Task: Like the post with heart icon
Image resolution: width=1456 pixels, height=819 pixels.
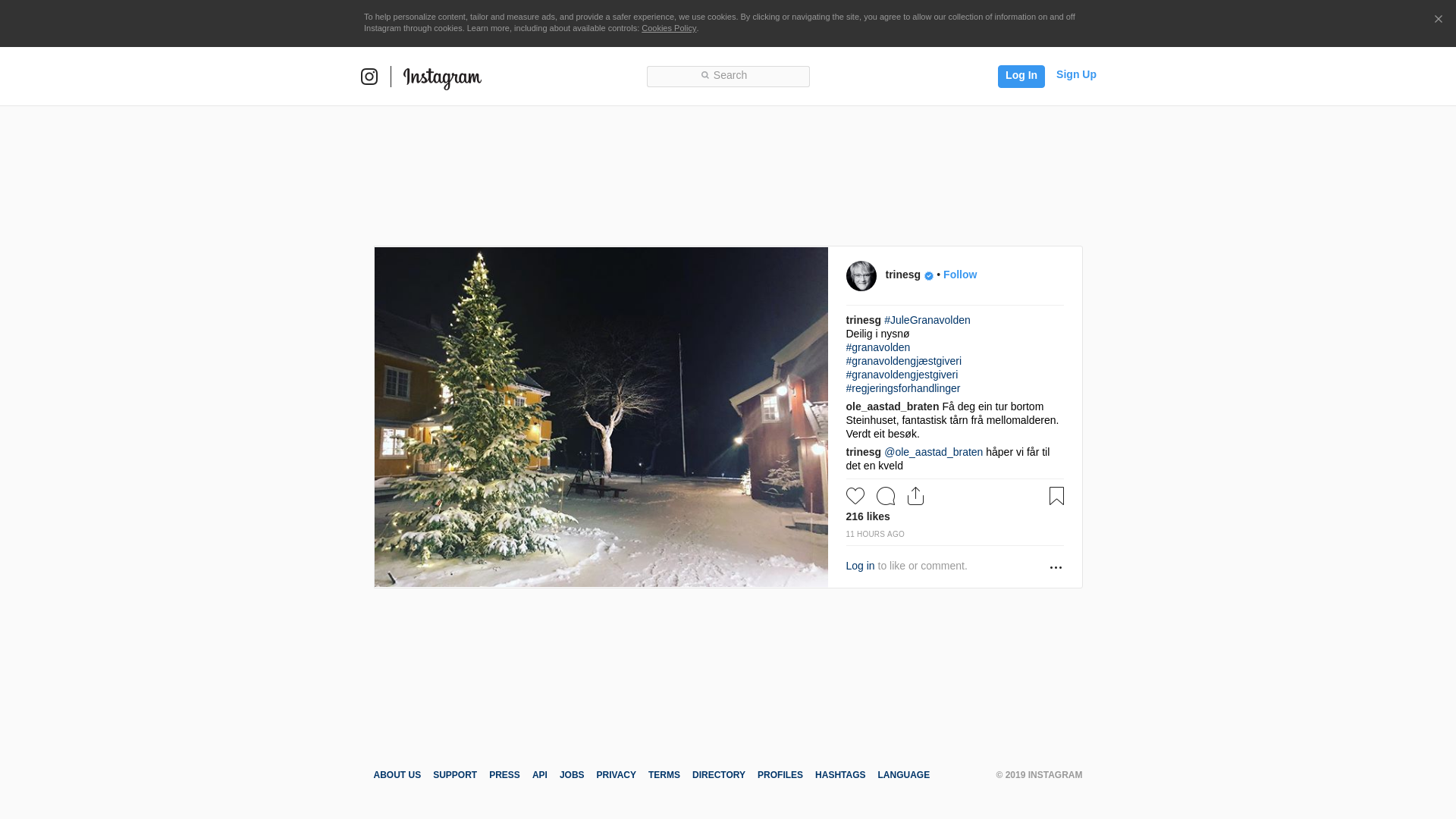Action: coord(855,496)
